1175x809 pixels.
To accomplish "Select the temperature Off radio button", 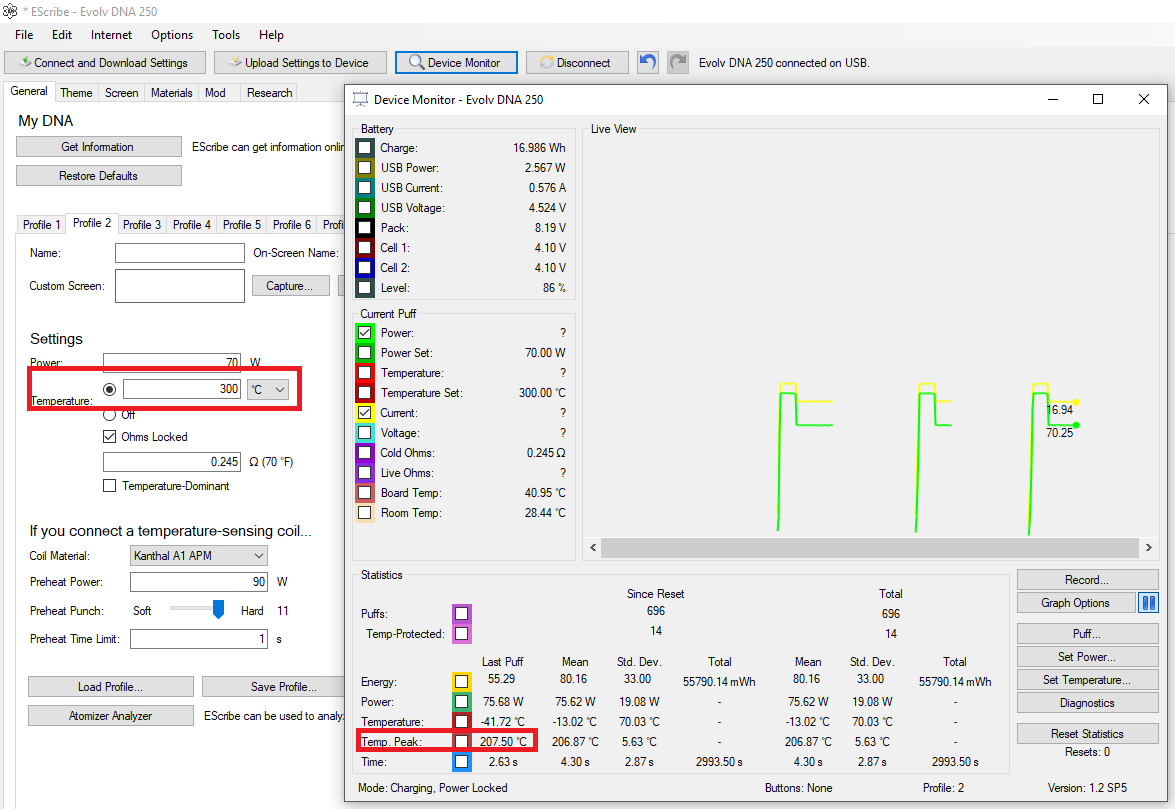I will tap(109, 414).
